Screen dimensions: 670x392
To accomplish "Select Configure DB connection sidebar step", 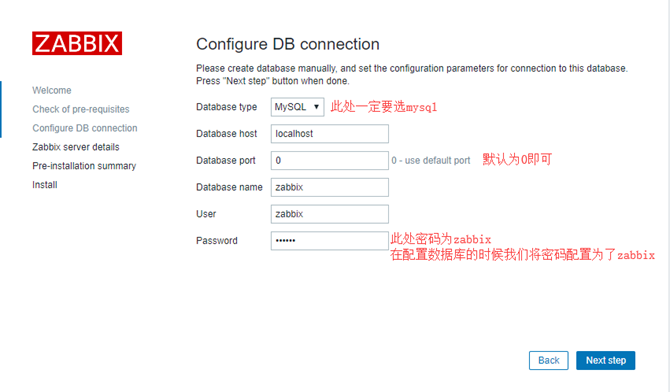I will (x=85, y=128).
